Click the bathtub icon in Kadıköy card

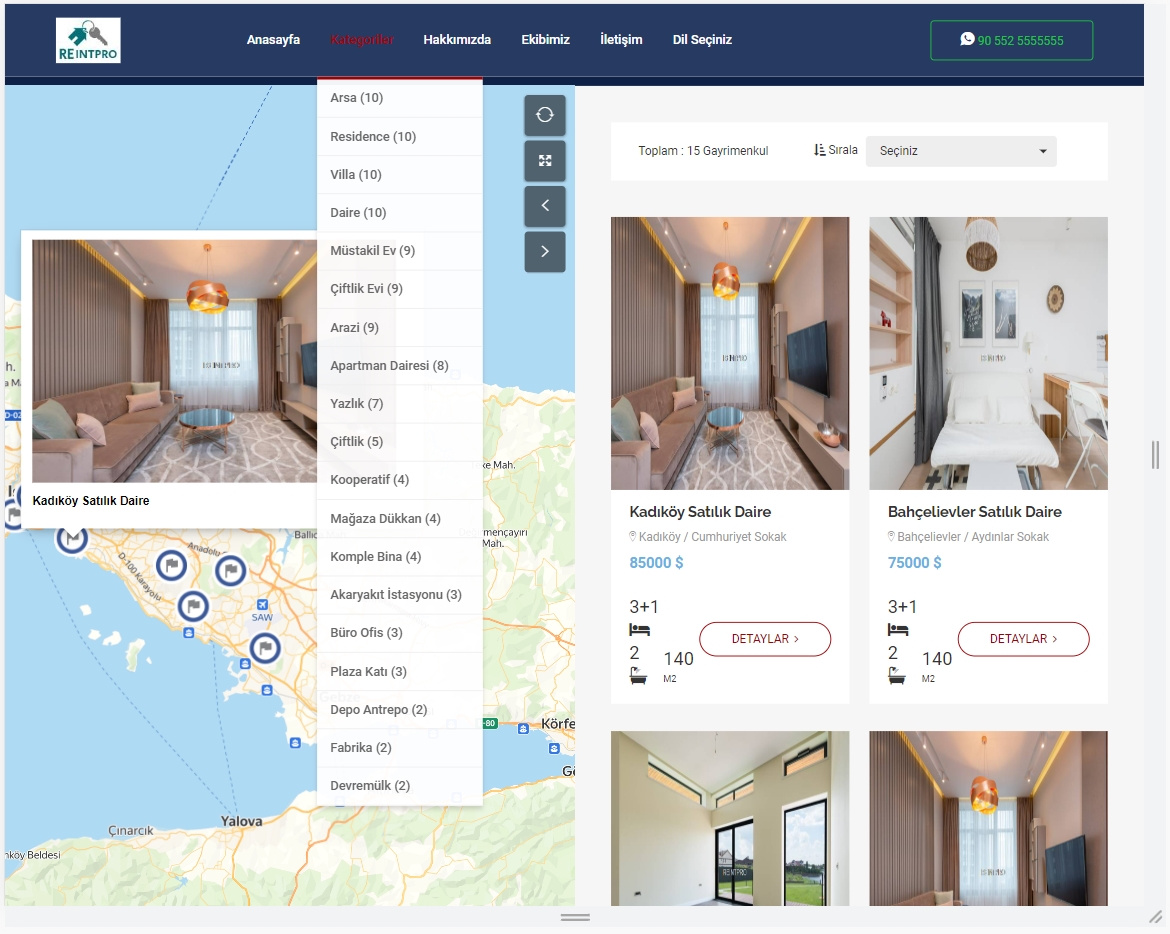point(638,676)
